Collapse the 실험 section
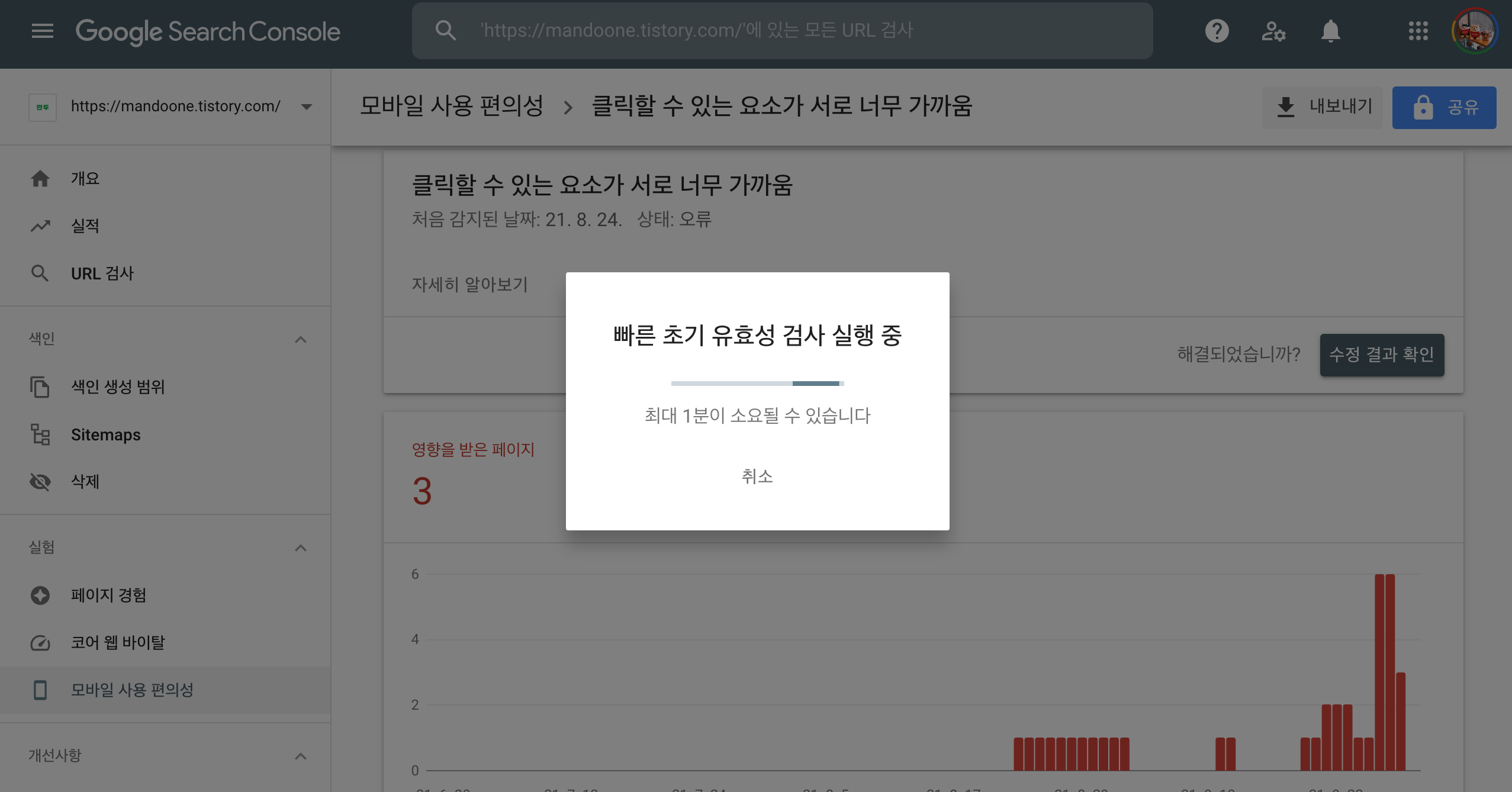Screen dimensions: 1512x792 (300, 548)
